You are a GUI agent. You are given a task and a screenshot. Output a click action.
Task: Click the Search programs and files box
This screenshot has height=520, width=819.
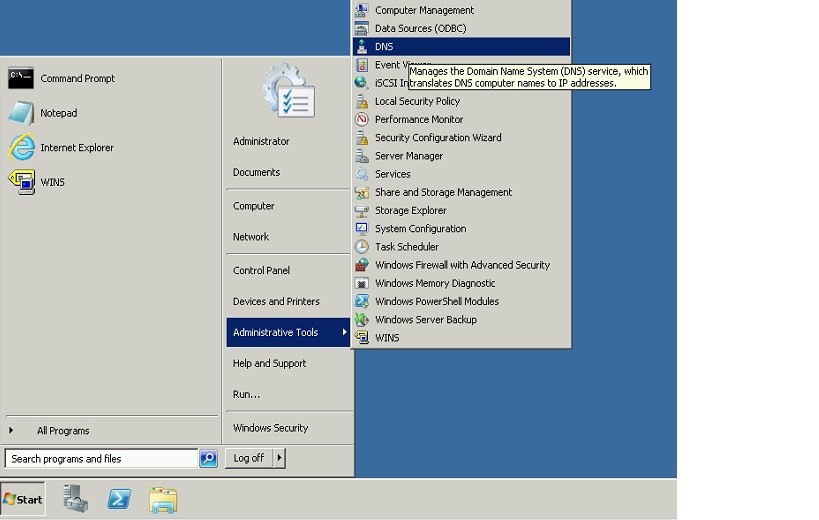click(x=101, y=458)
